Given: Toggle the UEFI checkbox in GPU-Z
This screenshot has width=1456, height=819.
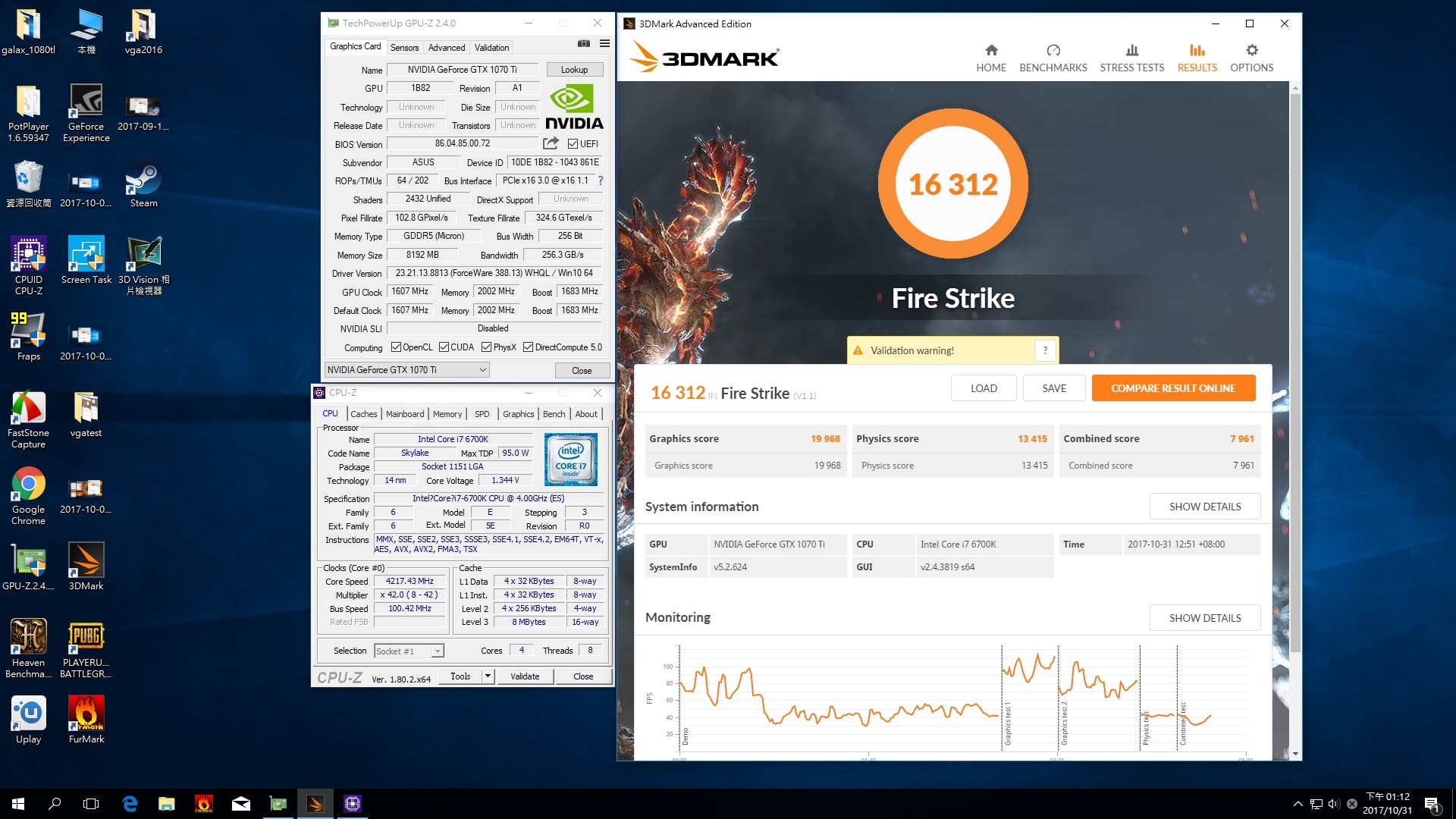Looking at the screenshot, I should click(573, 143).
